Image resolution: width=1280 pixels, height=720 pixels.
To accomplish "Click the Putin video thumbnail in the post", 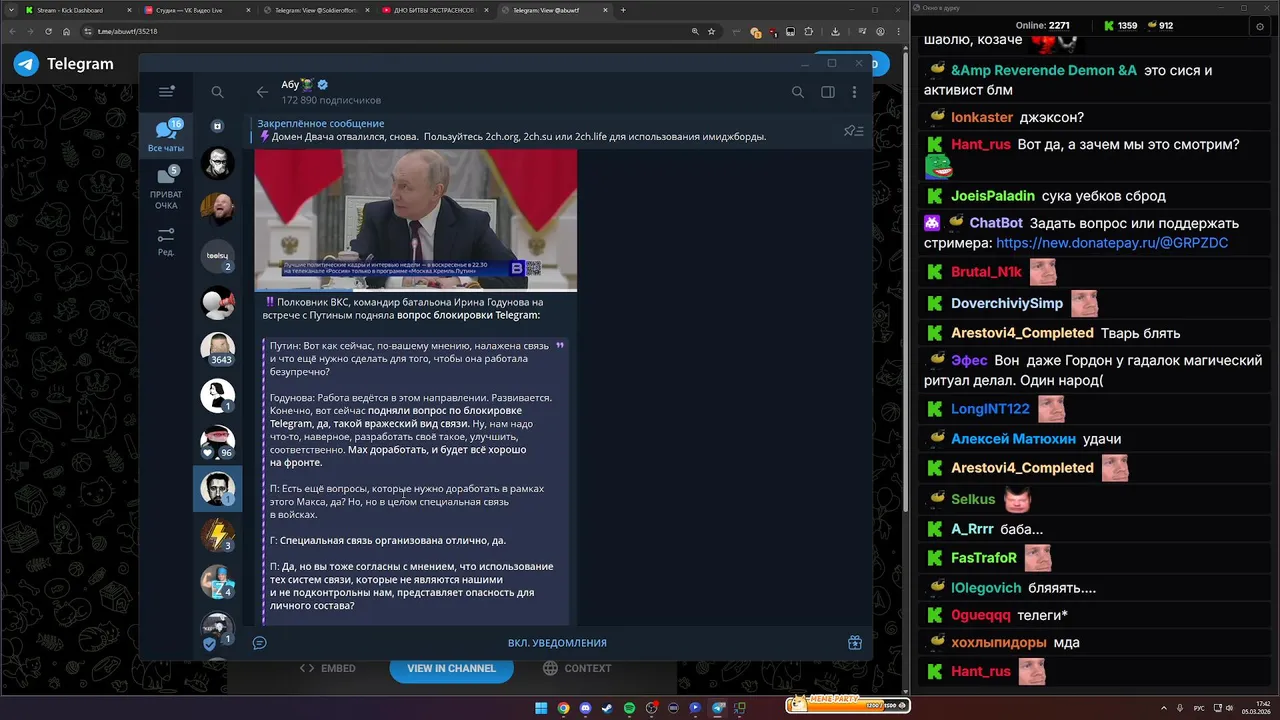I will 415,220.
